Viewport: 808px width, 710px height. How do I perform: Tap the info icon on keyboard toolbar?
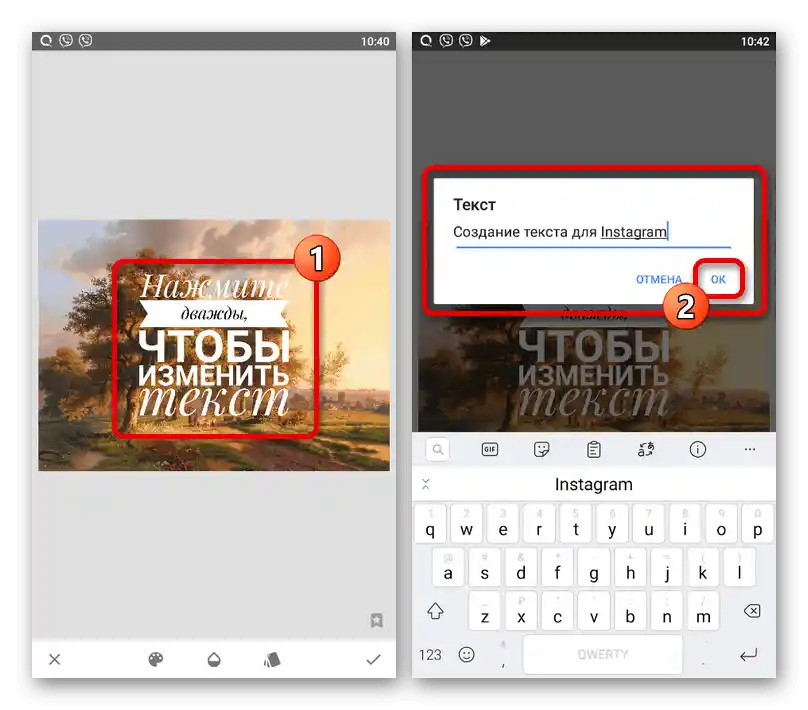point(698,449)
